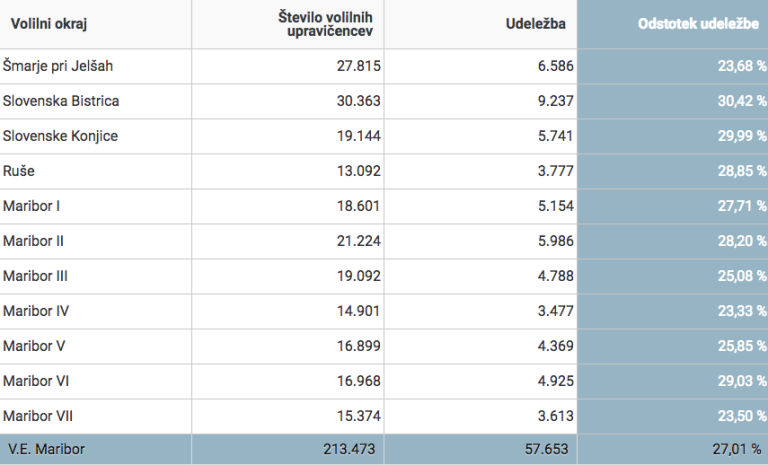The width and height of the screenshot is (768, 465).
Task: Sort by Število volilnih upravičencev header
Action: pos(326,24)
